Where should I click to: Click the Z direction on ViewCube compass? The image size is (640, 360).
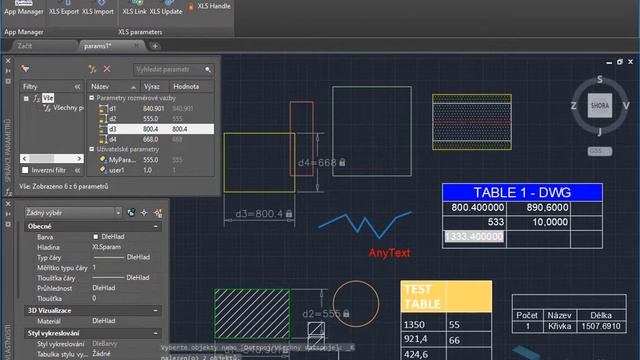(x=573, y=106)
